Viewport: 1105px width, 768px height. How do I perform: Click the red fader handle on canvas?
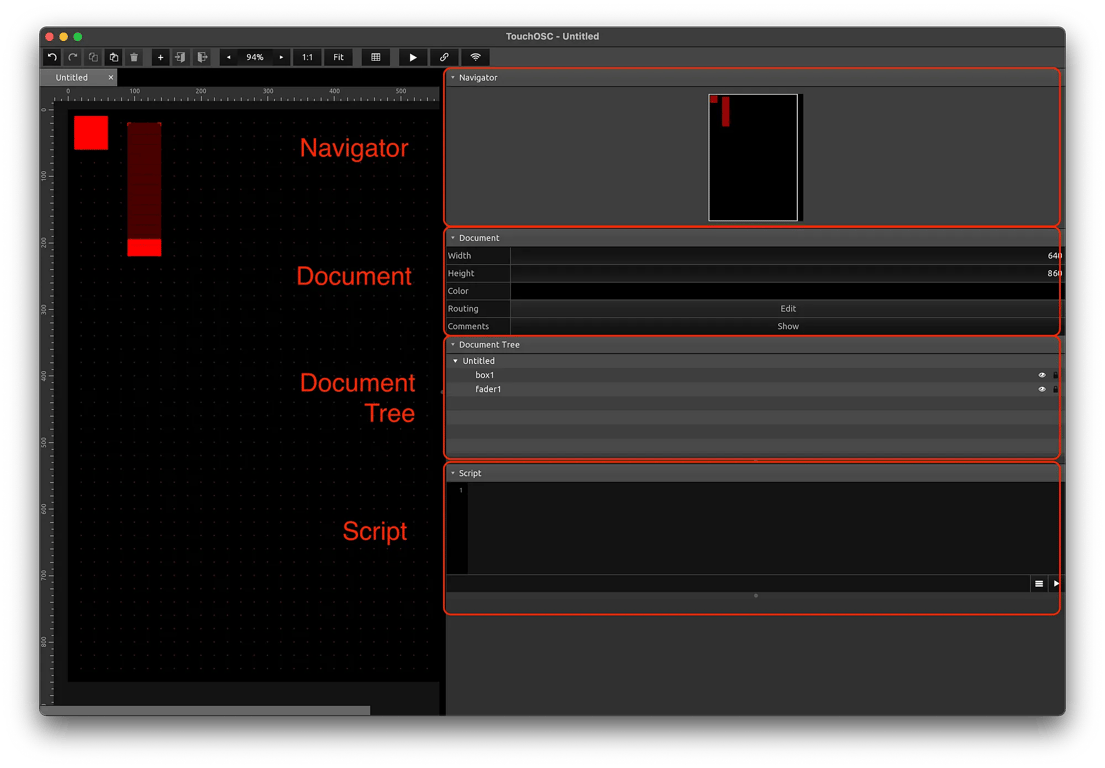click(144, 247)
